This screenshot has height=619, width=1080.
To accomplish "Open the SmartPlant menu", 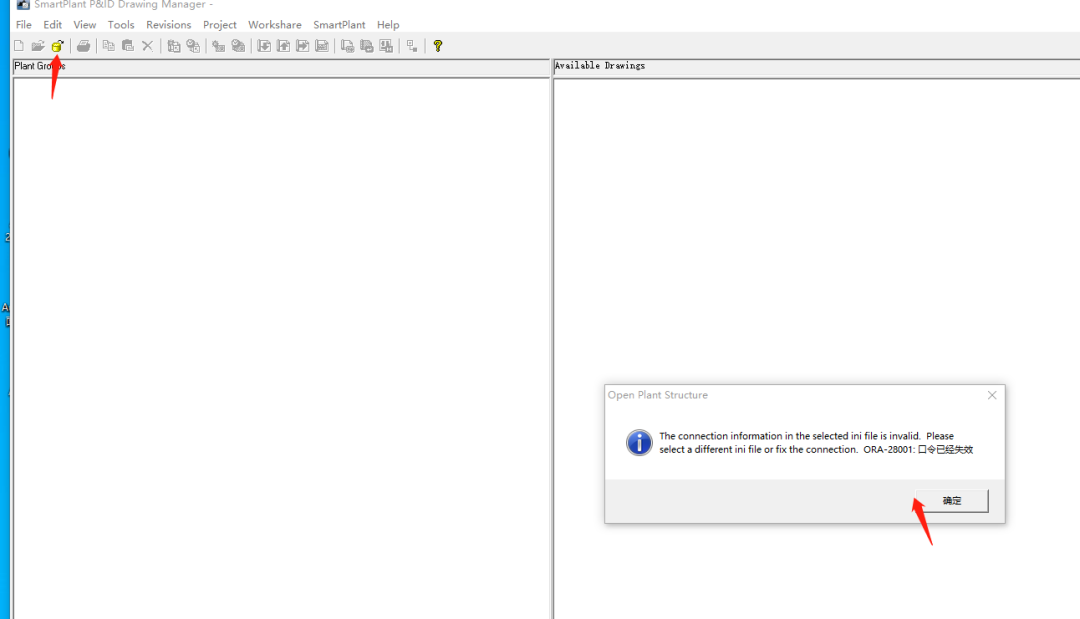I will [x=339, y=25].
